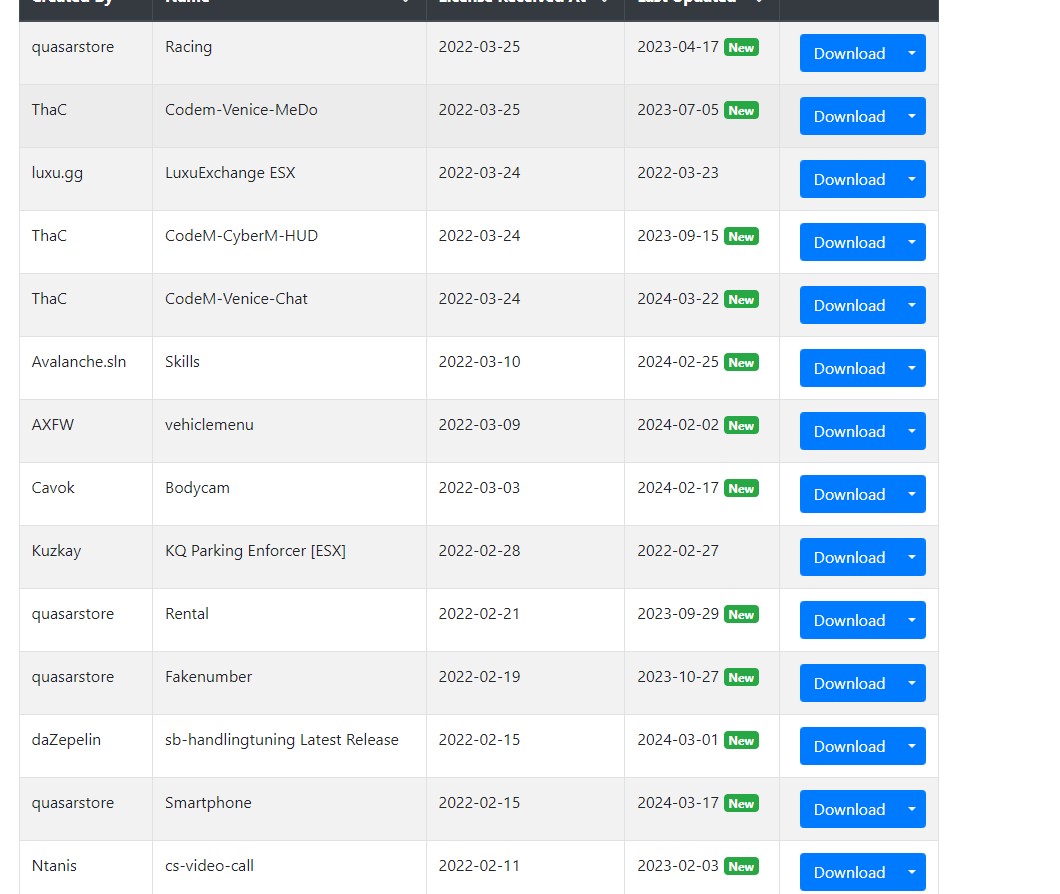Download the cs-video-call resource
The width and height of the screenshot is (1060, 894).
click(849, 872)
